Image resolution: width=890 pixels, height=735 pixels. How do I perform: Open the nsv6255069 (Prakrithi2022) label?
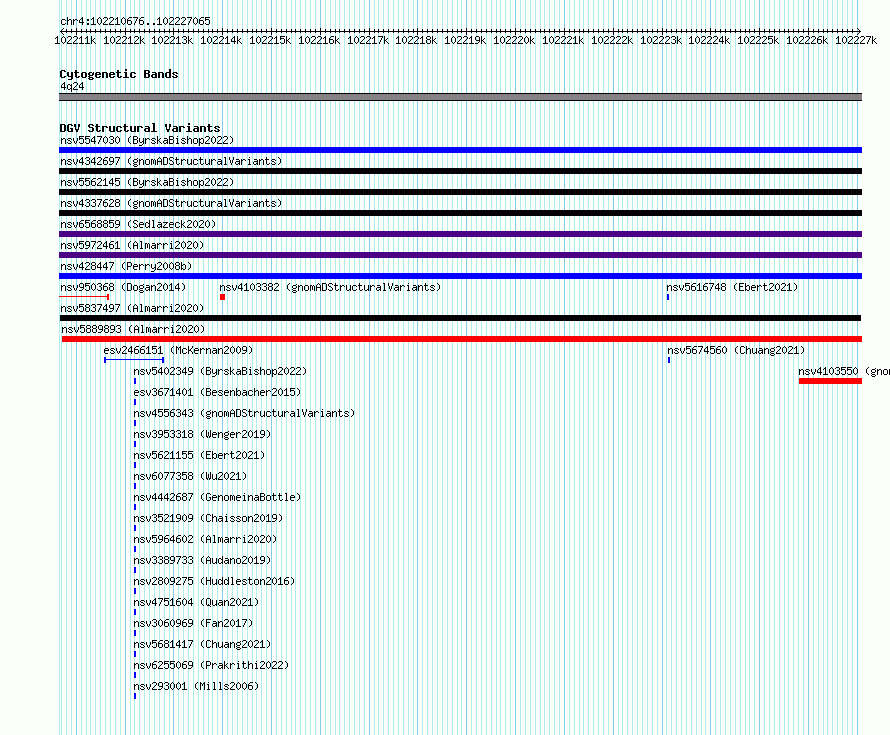click(x=211, y=665)
